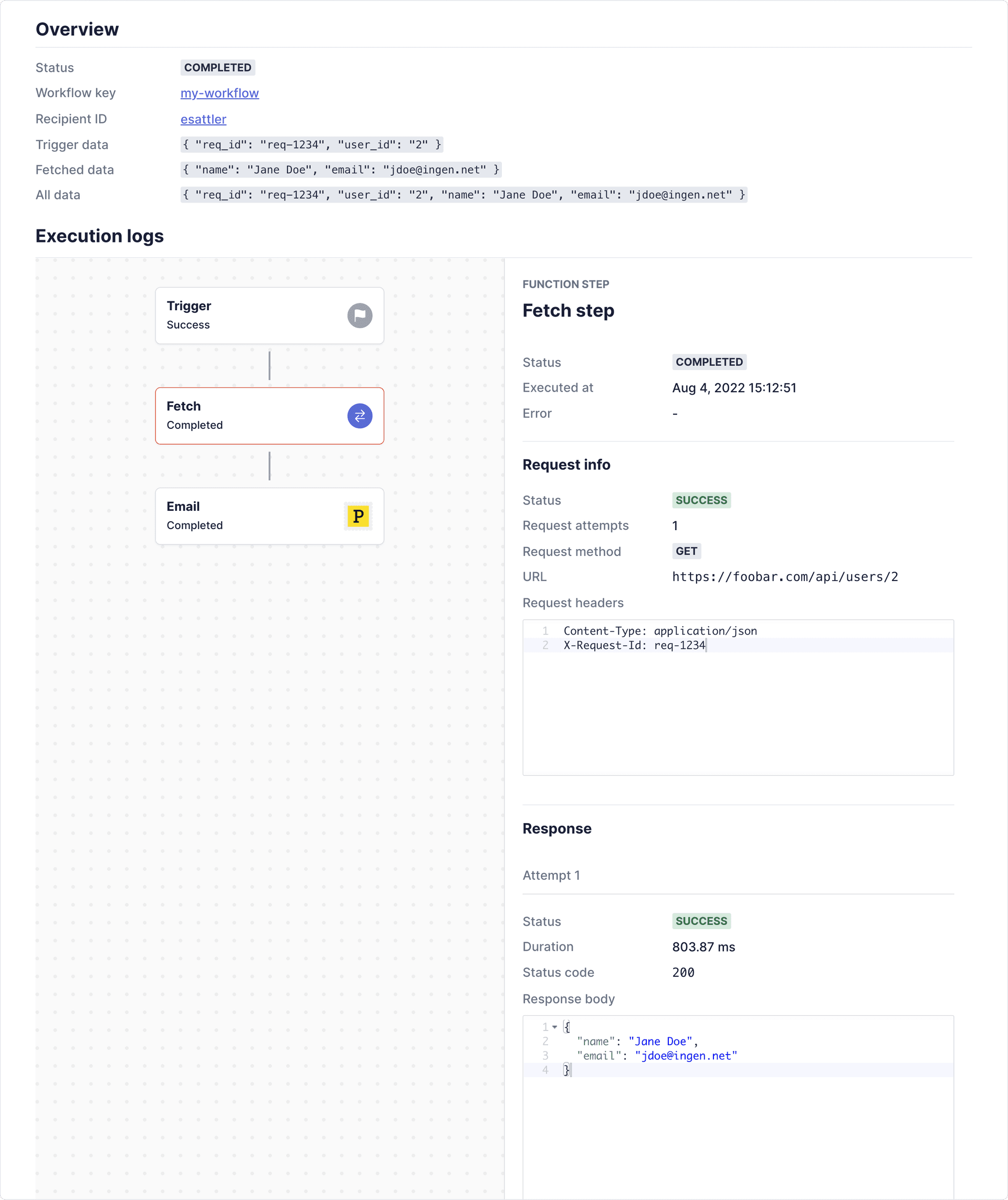Click the "name": "Jane Doe" line
Viewport: 1008px width, 1200px height.
(x=637, y=1041)
